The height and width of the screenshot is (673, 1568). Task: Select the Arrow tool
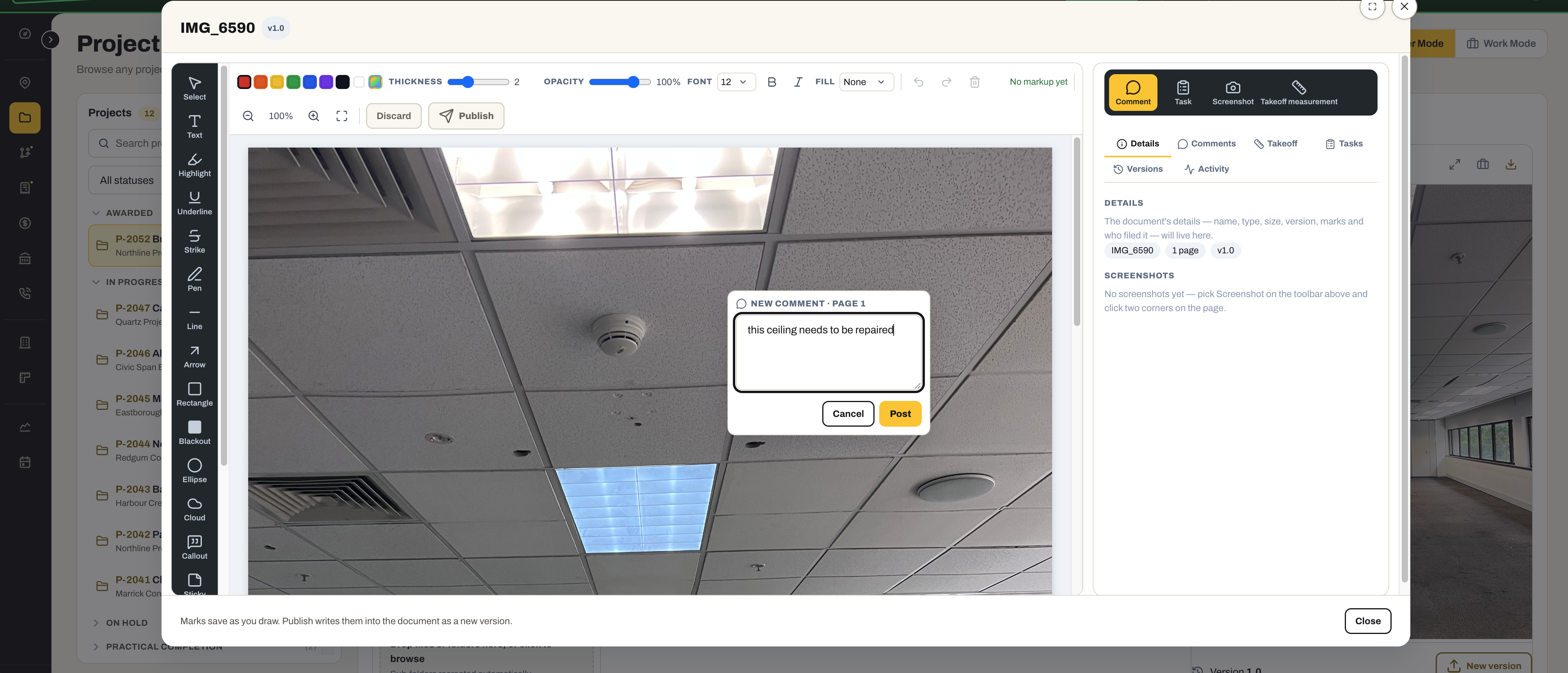click(194, 357)
